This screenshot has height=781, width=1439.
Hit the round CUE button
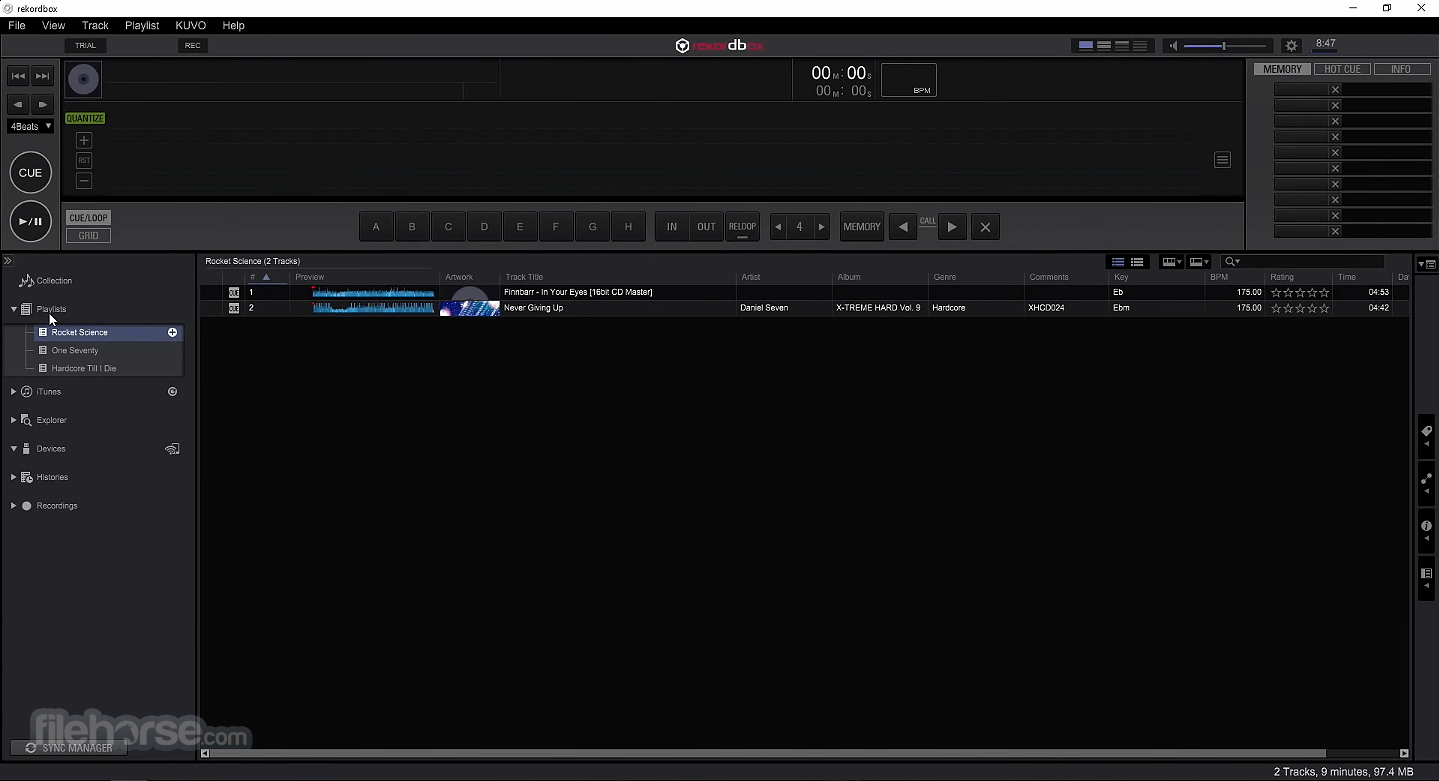coord(31,173)
